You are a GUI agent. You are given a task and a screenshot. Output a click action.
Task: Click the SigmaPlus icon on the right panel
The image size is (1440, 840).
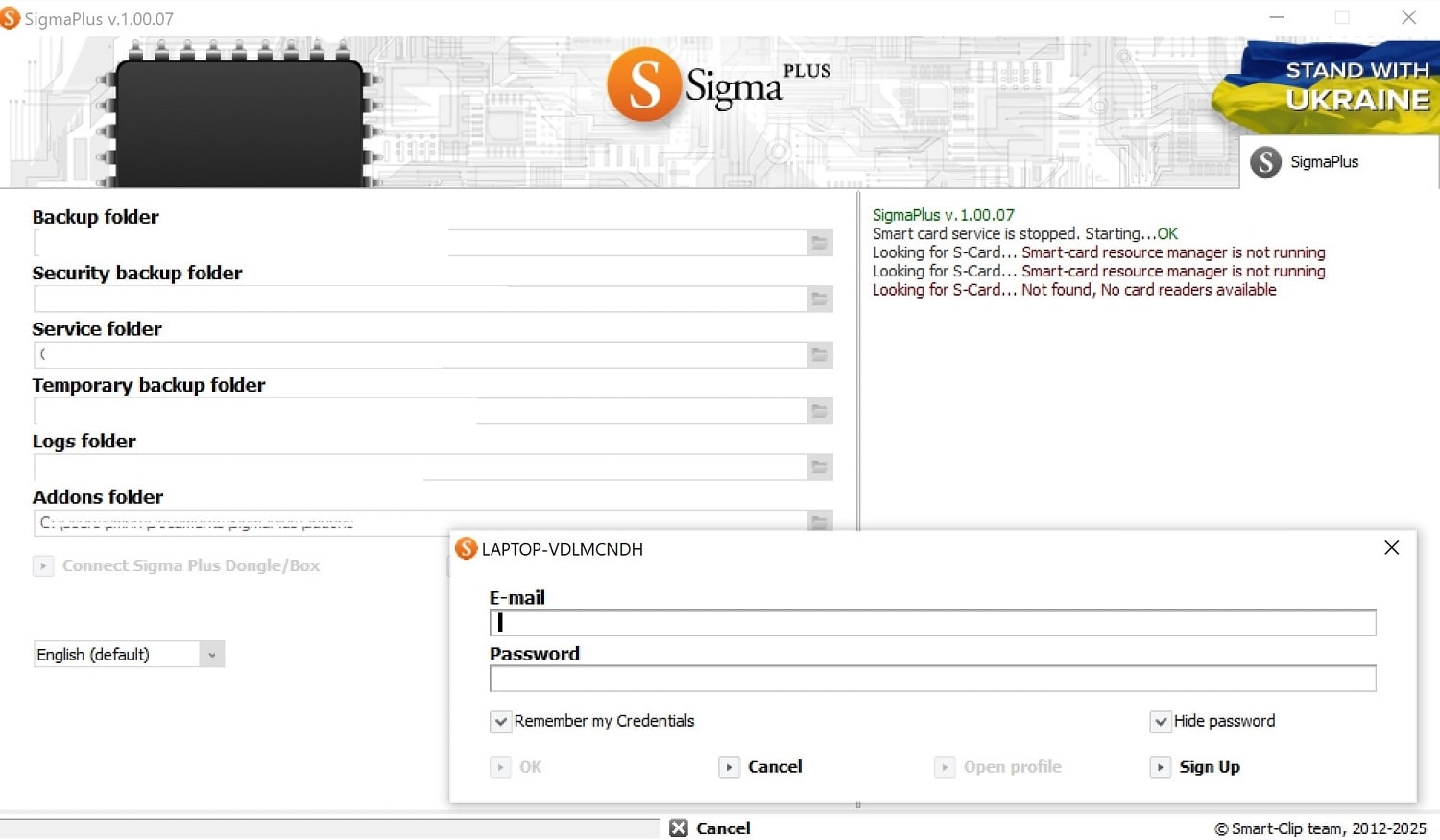pos(1265,162)
